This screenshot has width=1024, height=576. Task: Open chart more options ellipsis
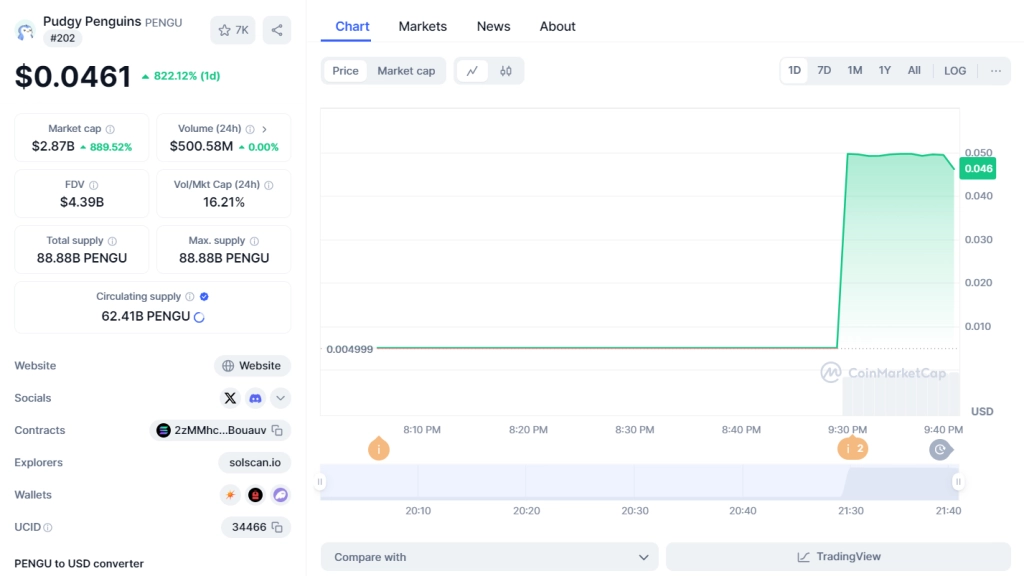(995, 71)
